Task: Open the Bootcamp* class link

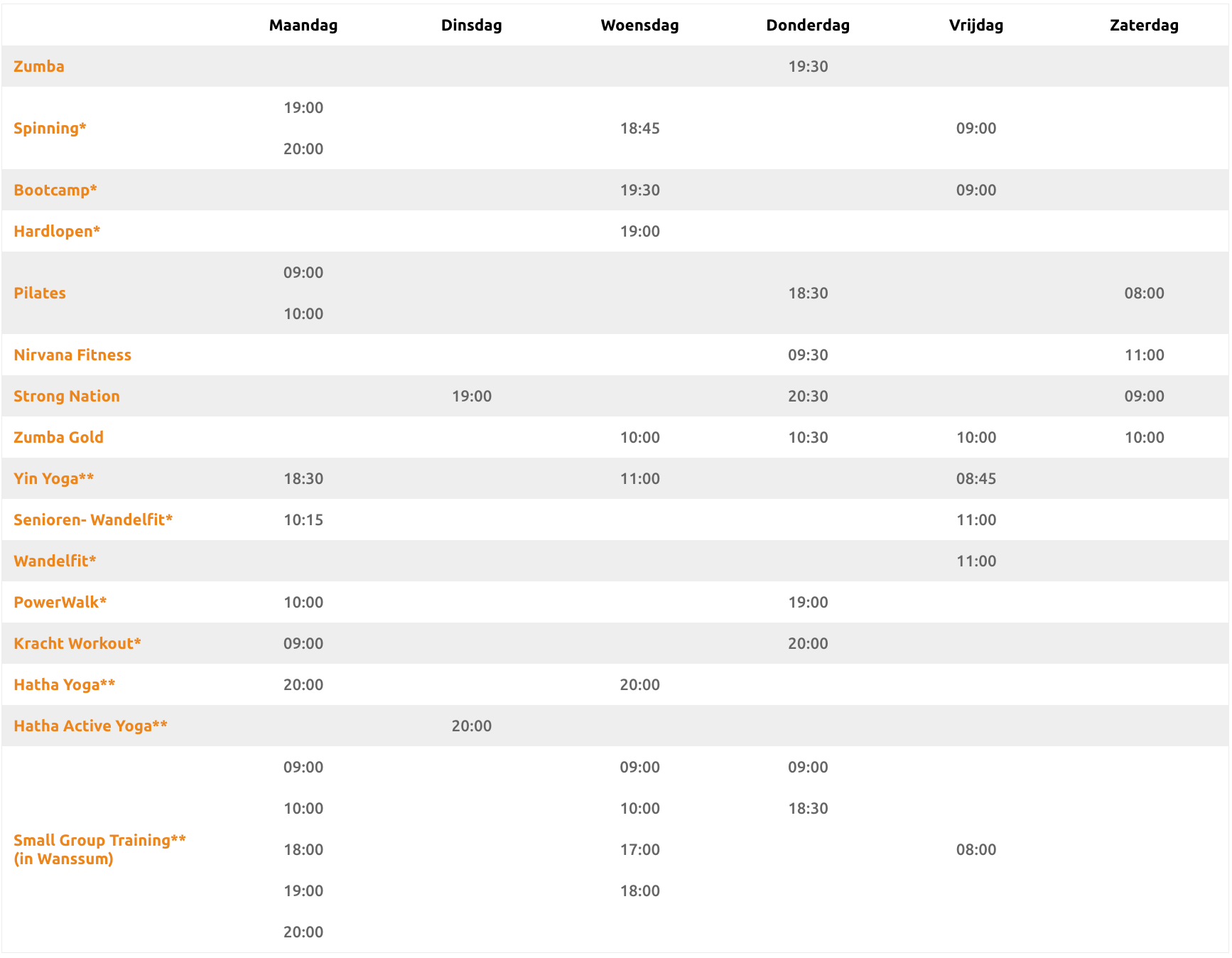Action: pos(55,190)
